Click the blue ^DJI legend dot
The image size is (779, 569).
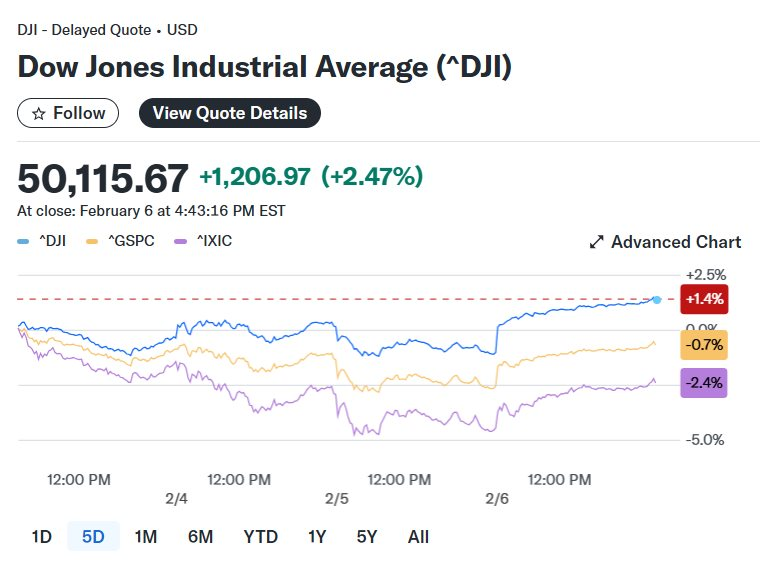coord(23,242)
